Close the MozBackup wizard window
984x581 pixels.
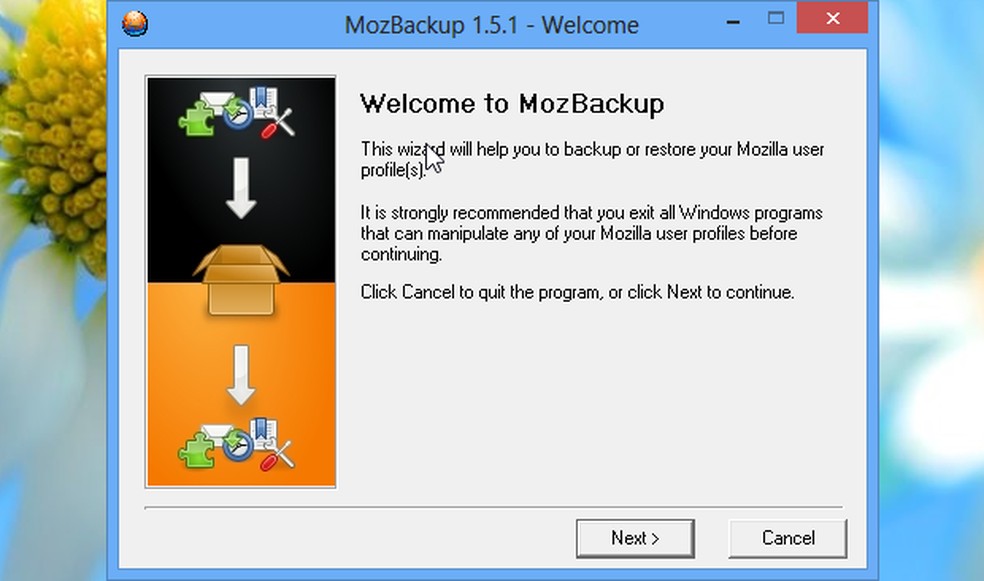point(832,18)
